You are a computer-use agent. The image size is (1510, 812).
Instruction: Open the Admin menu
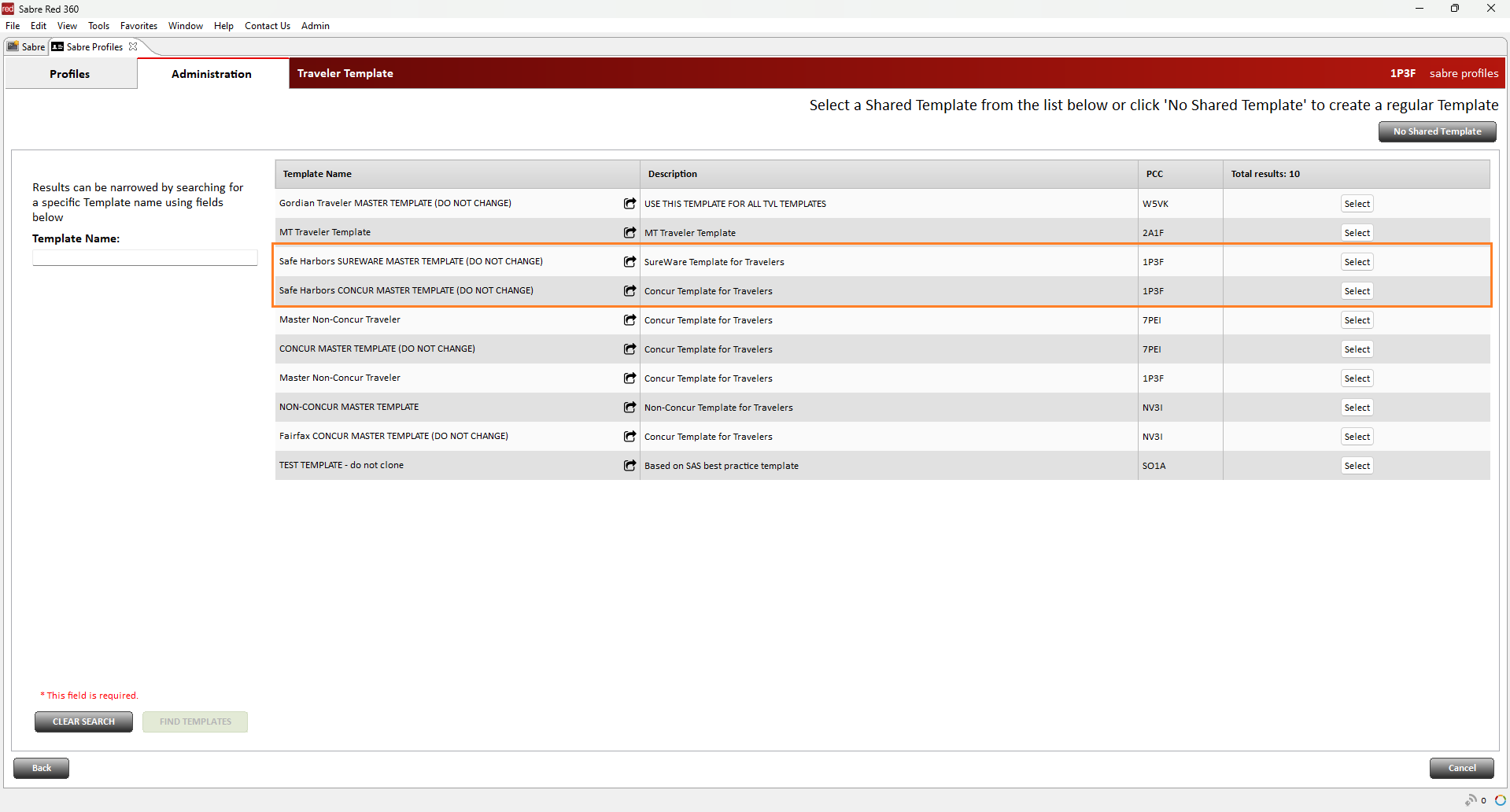coord(316,26)
